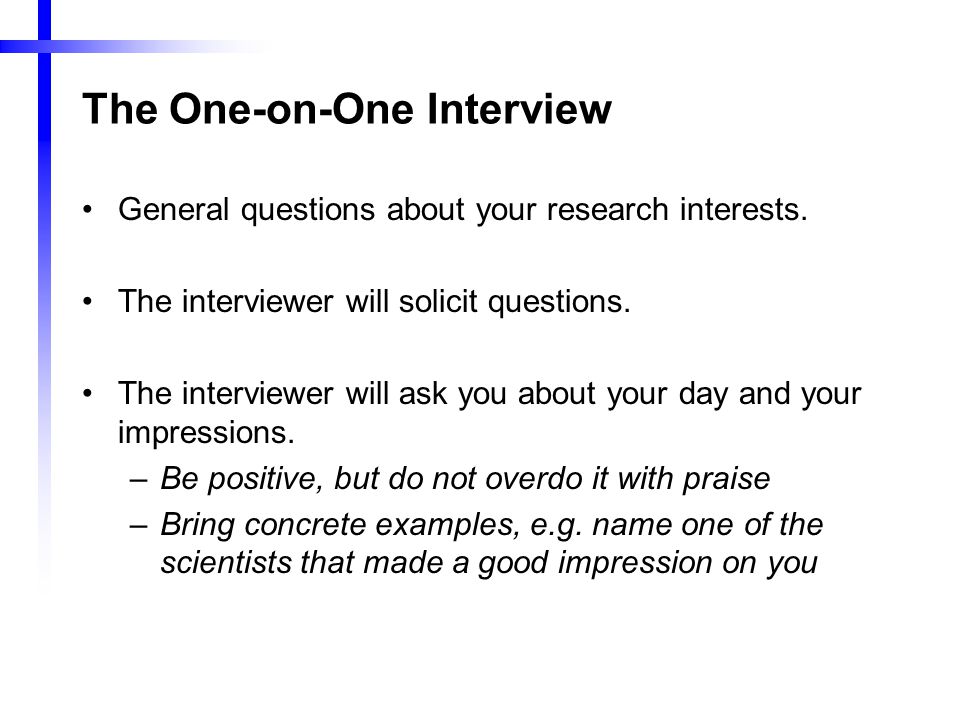Click the word "research" in the first bullet

[x=607, y=210]
